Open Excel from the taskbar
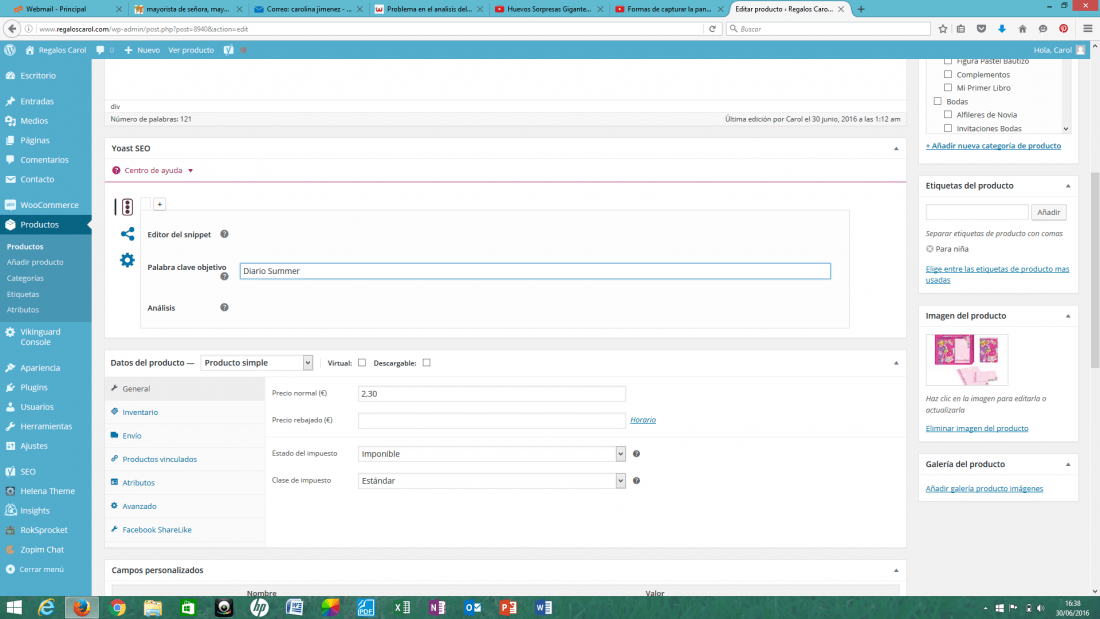 [x=402, y=608]
